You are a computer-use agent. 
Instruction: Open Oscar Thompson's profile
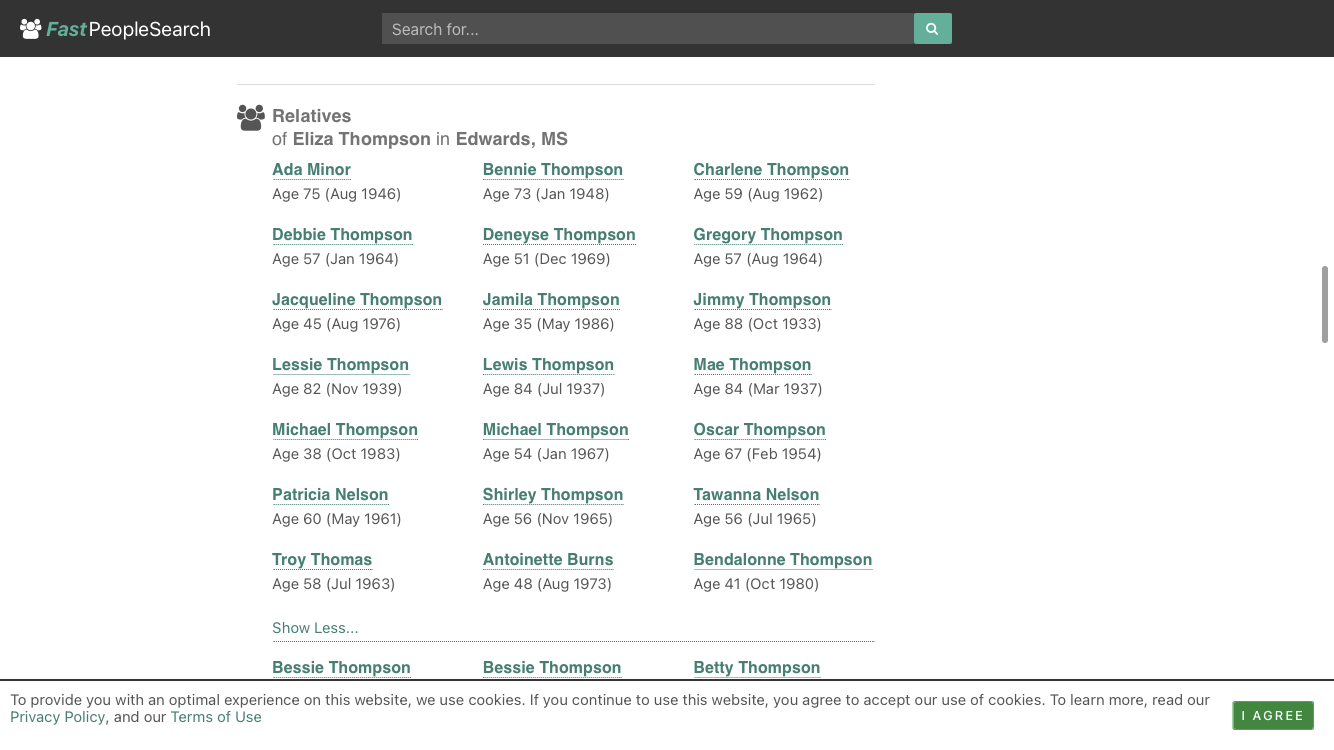(759, 429)
